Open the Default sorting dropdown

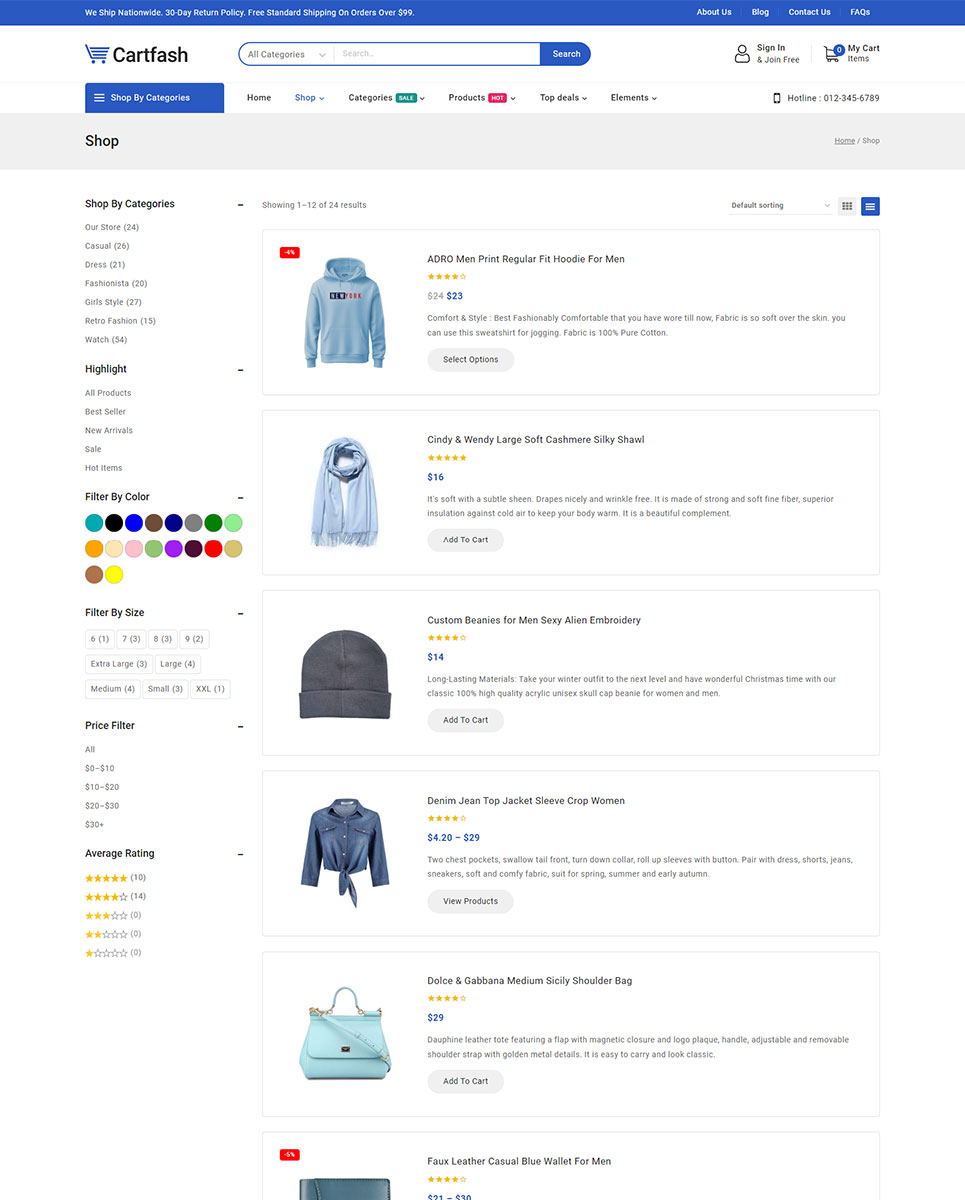[780, 206]
